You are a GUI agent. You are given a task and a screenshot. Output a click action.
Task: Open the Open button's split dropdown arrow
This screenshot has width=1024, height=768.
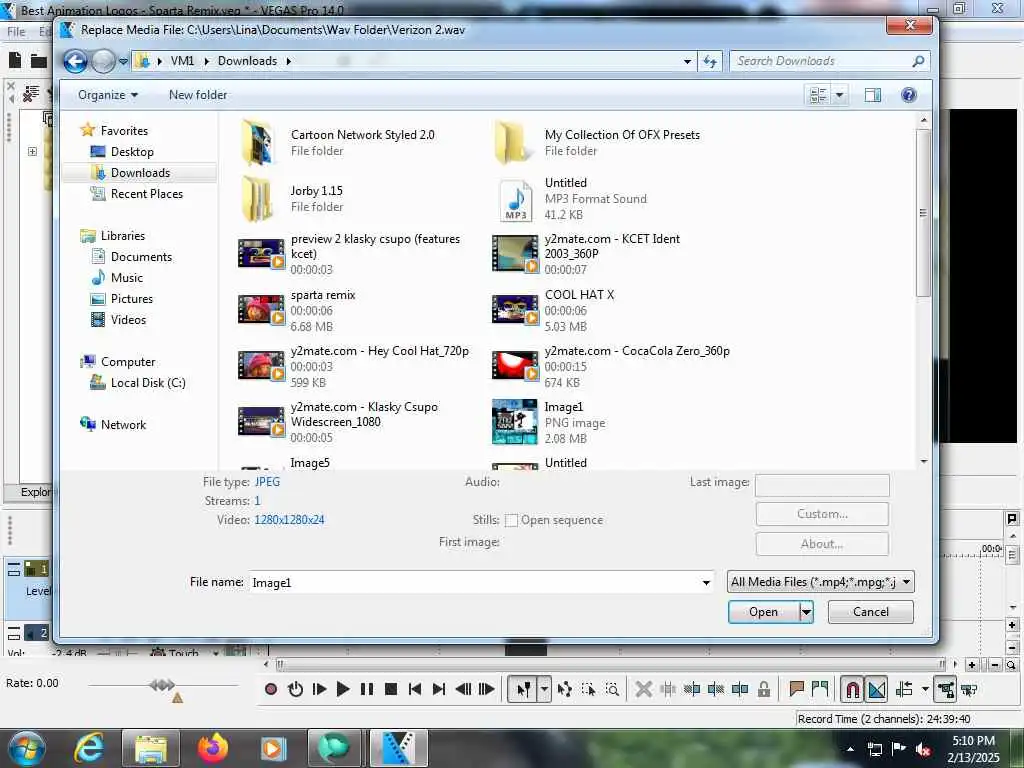pyautogui.click(x=807, y=612)
